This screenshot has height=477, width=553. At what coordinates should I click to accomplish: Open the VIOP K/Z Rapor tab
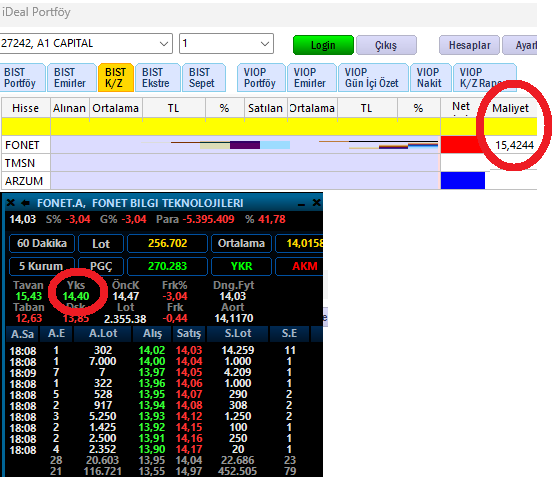click(485, 78)
